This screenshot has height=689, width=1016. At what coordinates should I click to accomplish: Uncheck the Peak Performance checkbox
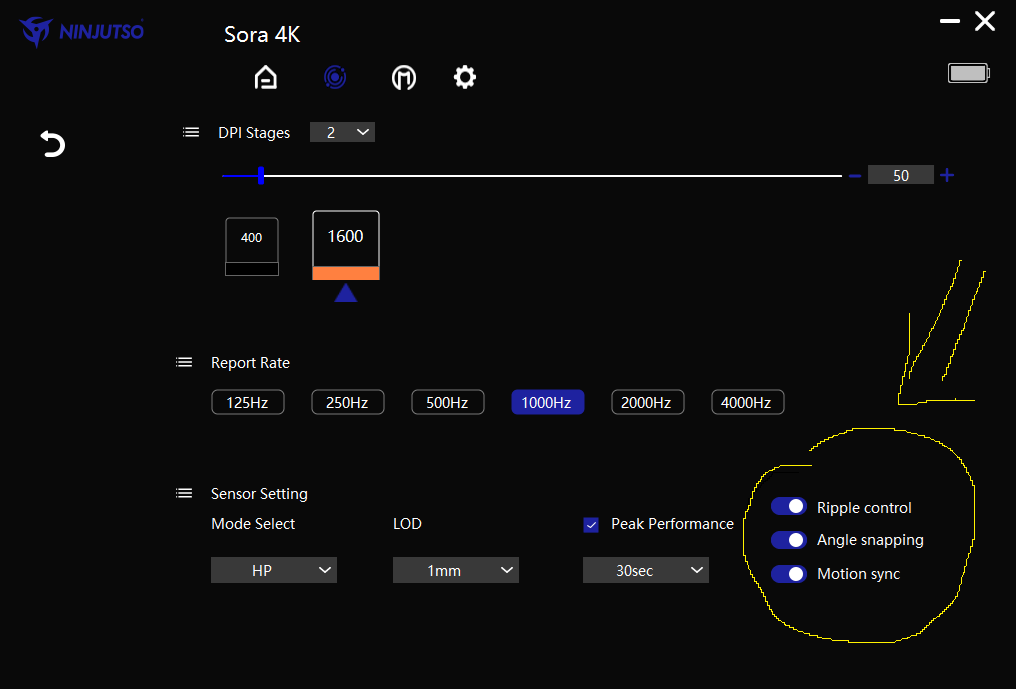click(591, 525)
